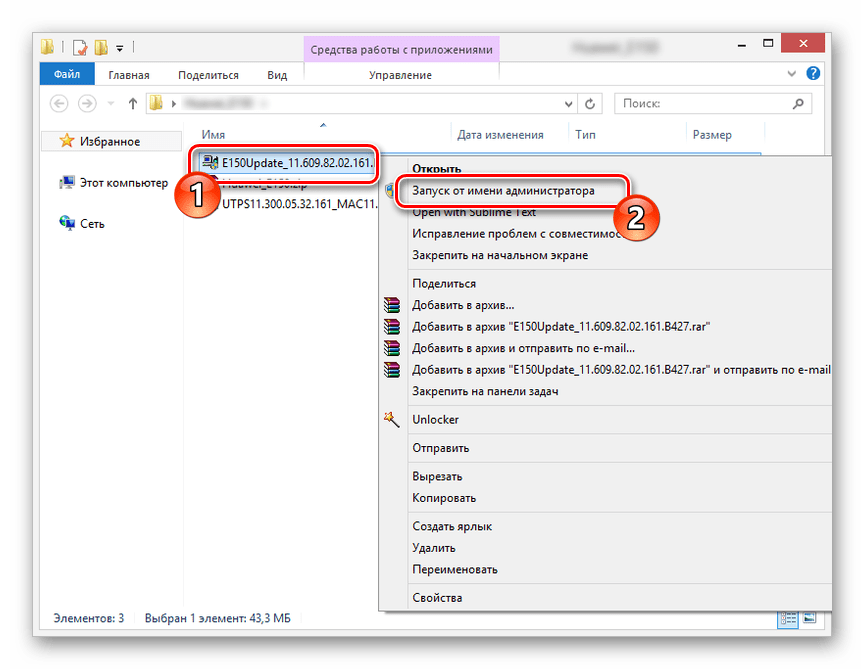Choose Исправление проблем с совместимостью
The height and width of the screenshot is (669, 864).
[518, 234]
